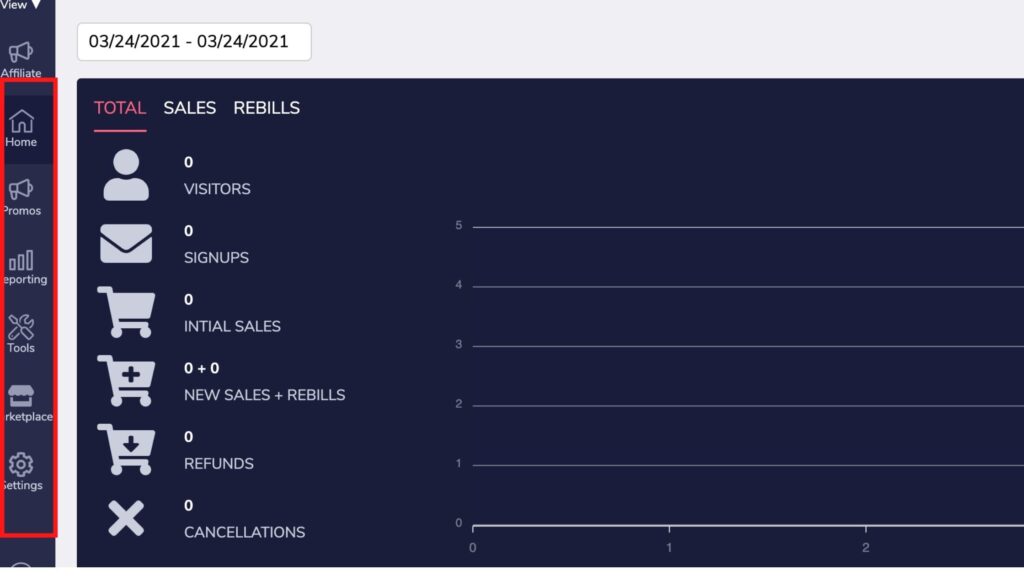The width and height of the screenshot is (1024, 576).
Task: Click the Signups envelope icon
Action: pos(126,244)
